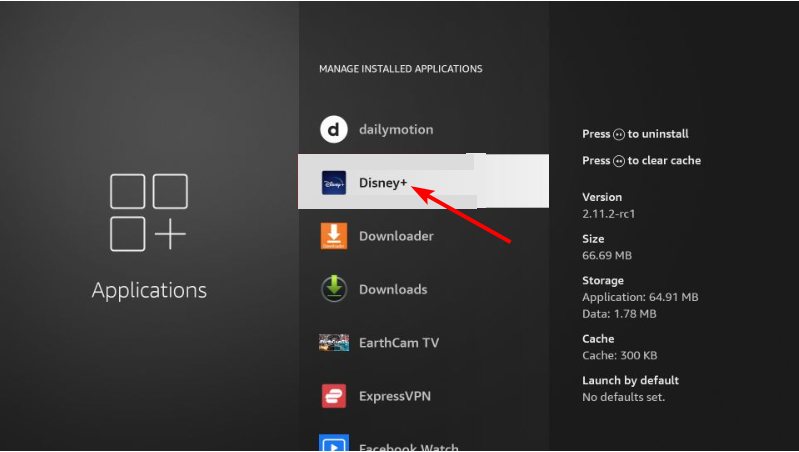Choose ExpressVPN from the list

(423, 396)
